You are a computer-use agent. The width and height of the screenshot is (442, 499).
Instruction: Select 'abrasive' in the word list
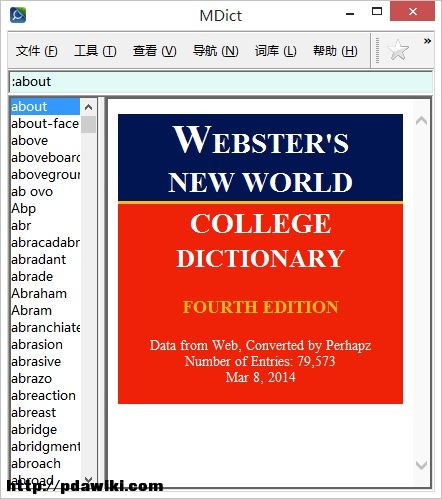pos(45,362)
